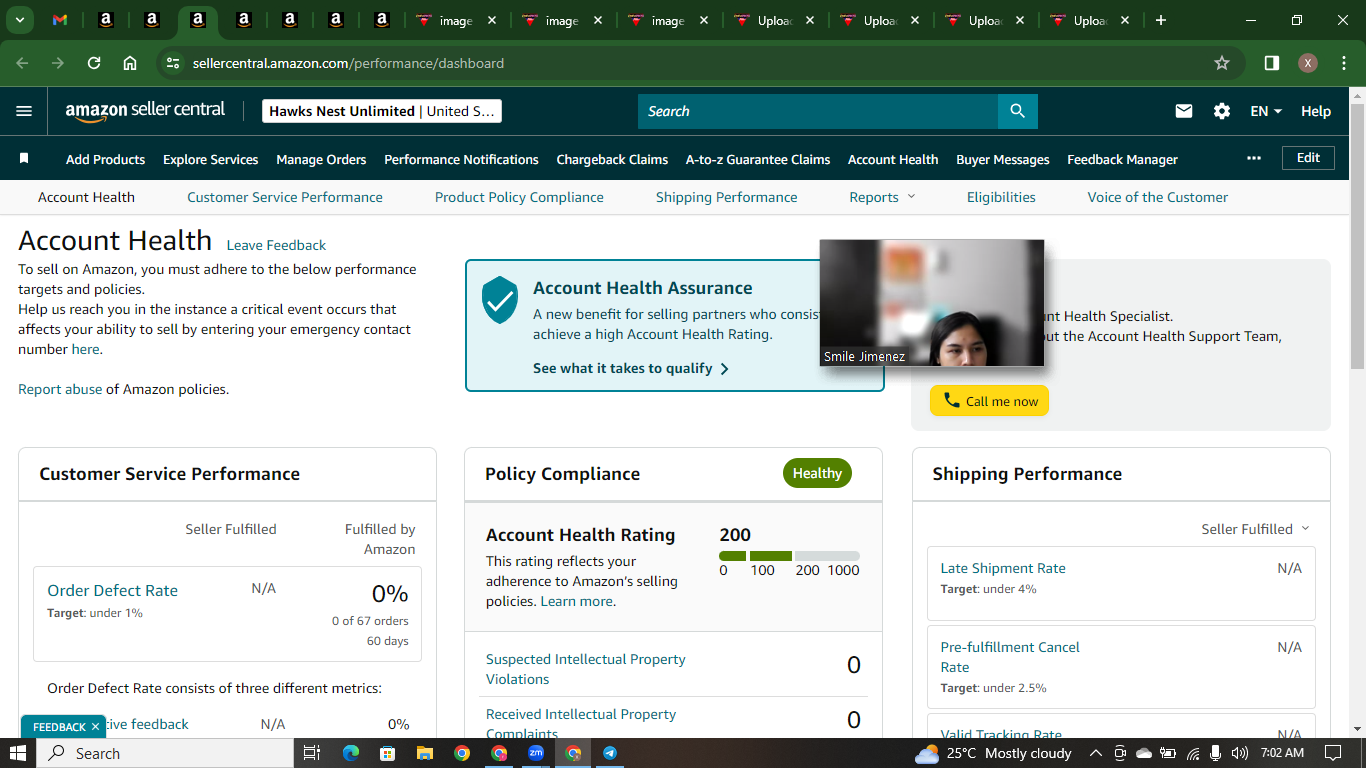
Task: Switch to Product Policy Compliance tab
Action: [x=519, y=197]
